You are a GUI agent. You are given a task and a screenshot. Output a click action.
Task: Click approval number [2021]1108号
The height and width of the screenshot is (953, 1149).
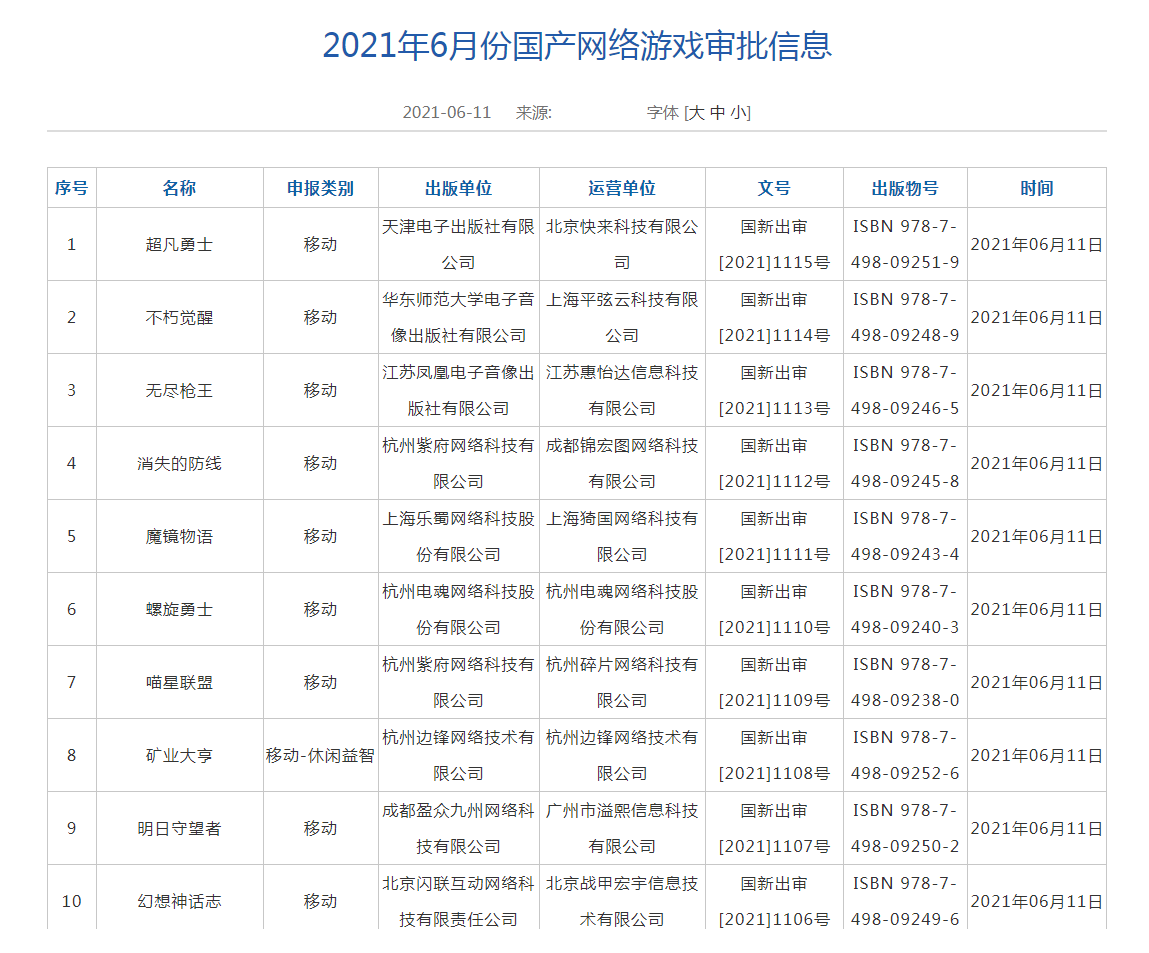point(774,773)
